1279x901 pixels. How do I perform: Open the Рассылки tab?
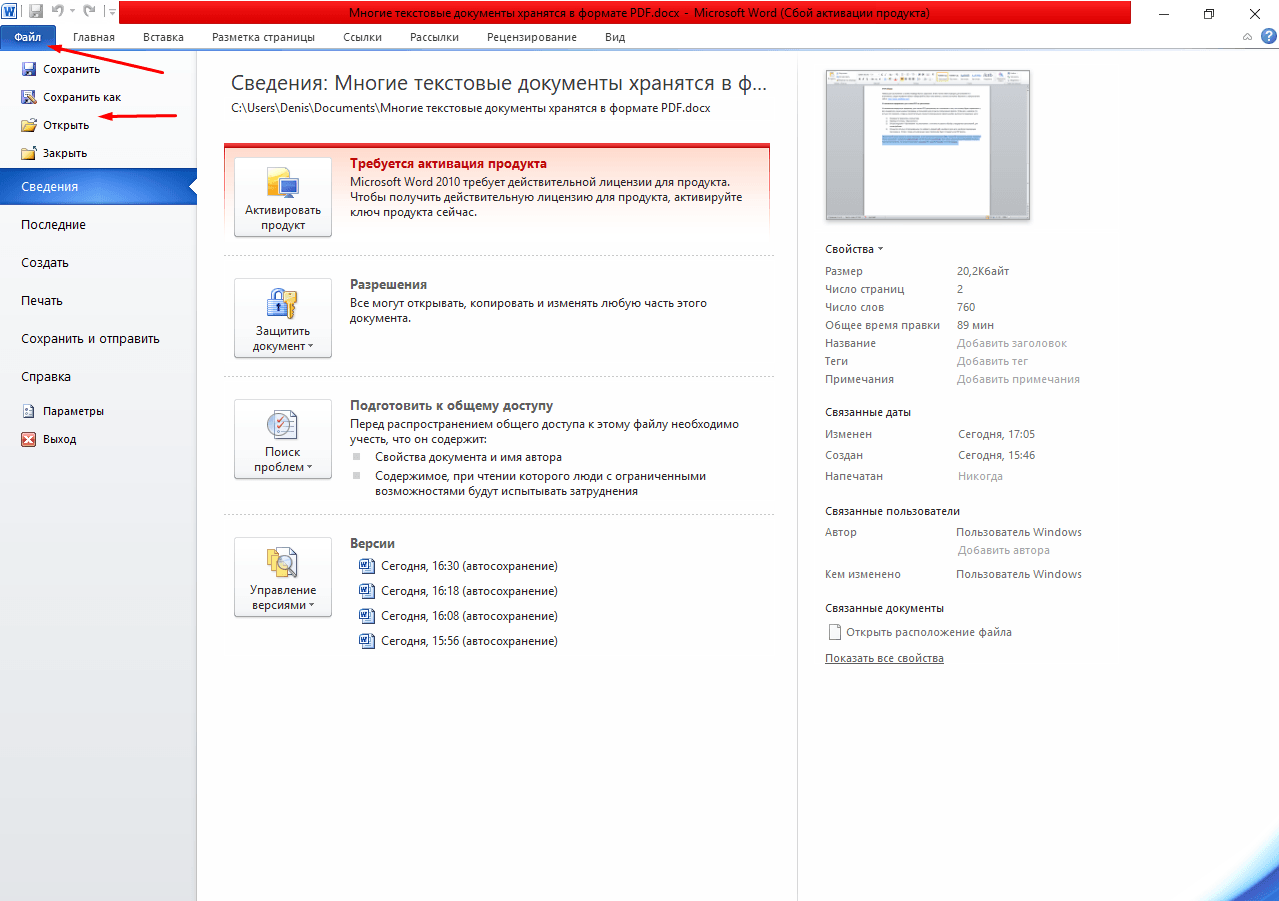click(434, 37)
